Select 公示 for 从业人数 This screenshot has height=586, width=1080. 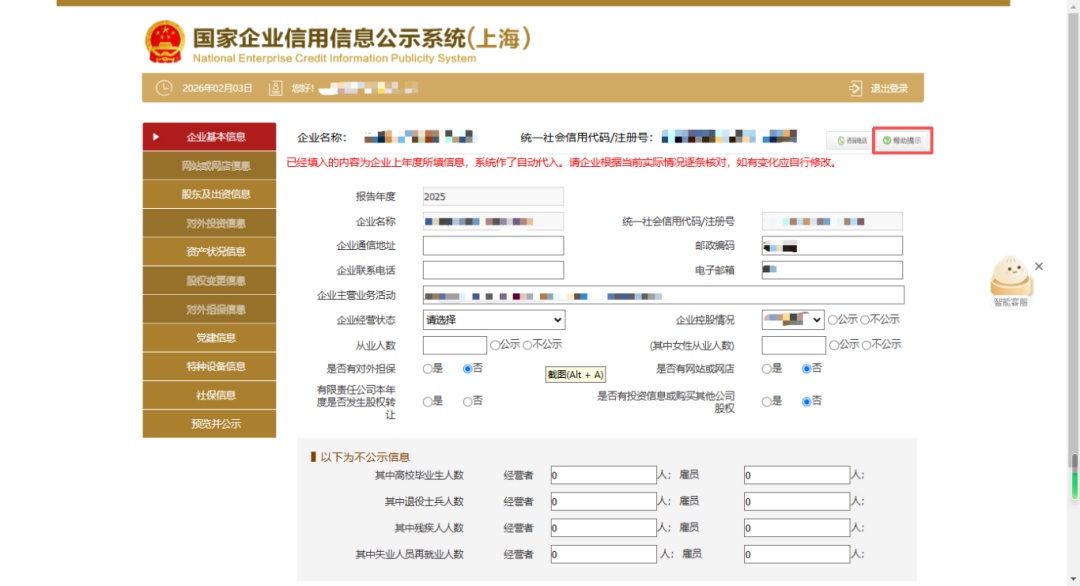pos(495,344)
